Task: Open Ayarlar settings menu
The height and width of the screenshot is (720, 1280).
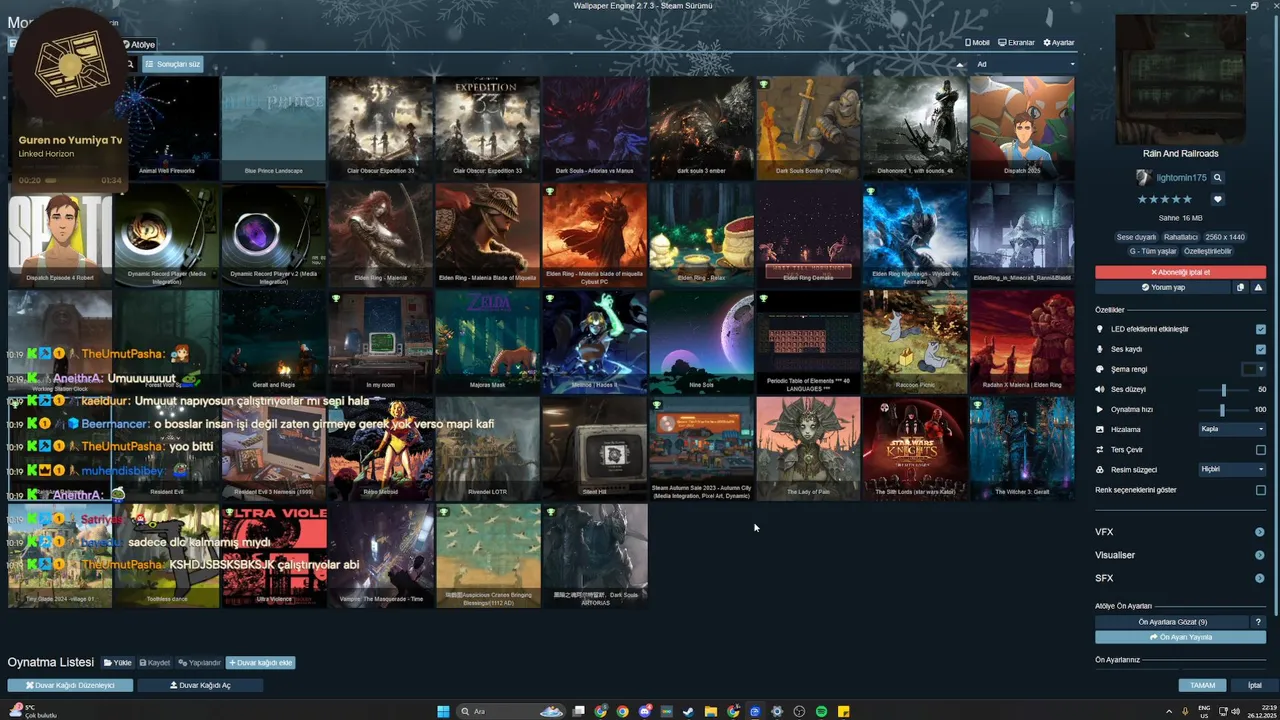Action: pyautogui.click(x=1059, y=43)
